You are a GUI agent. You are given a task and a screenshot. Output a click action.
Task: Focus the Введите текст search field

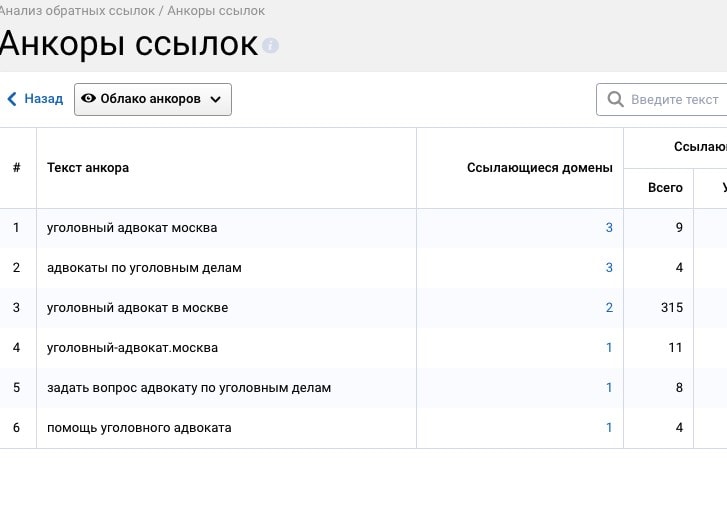[674, 100]
